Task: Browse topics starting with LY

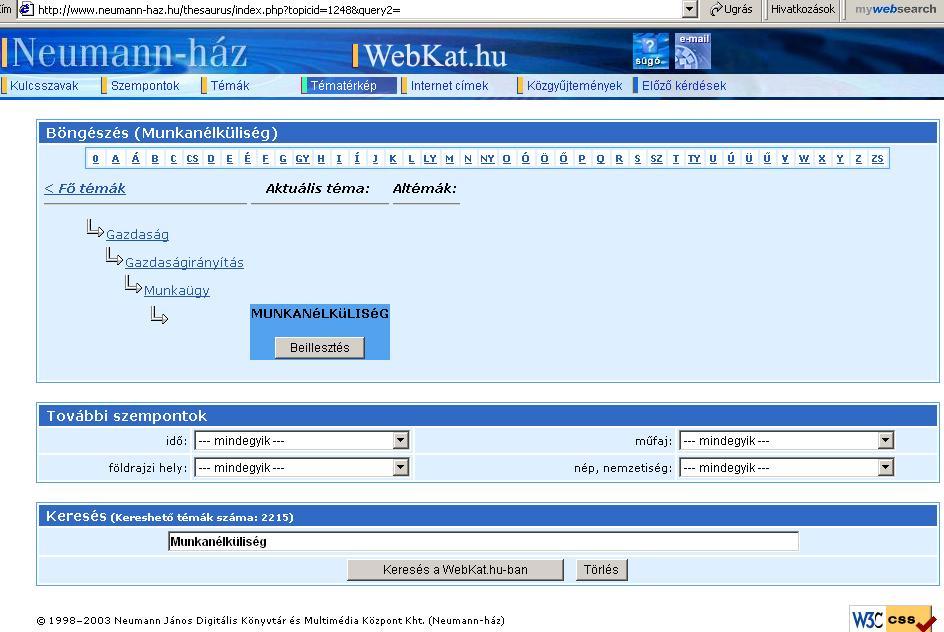Action: tap(430, 158)
